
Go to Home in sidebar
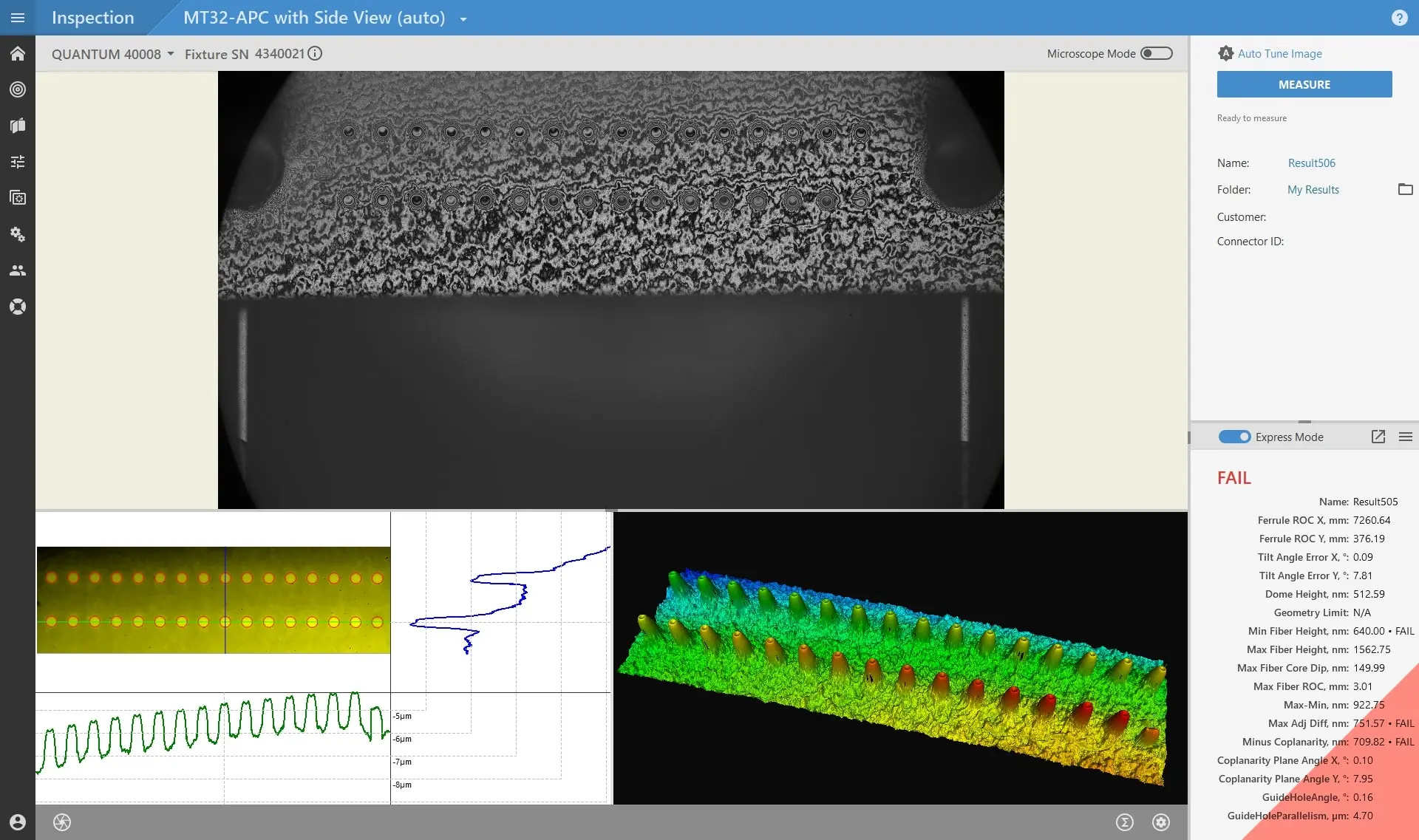pos(18,54)
